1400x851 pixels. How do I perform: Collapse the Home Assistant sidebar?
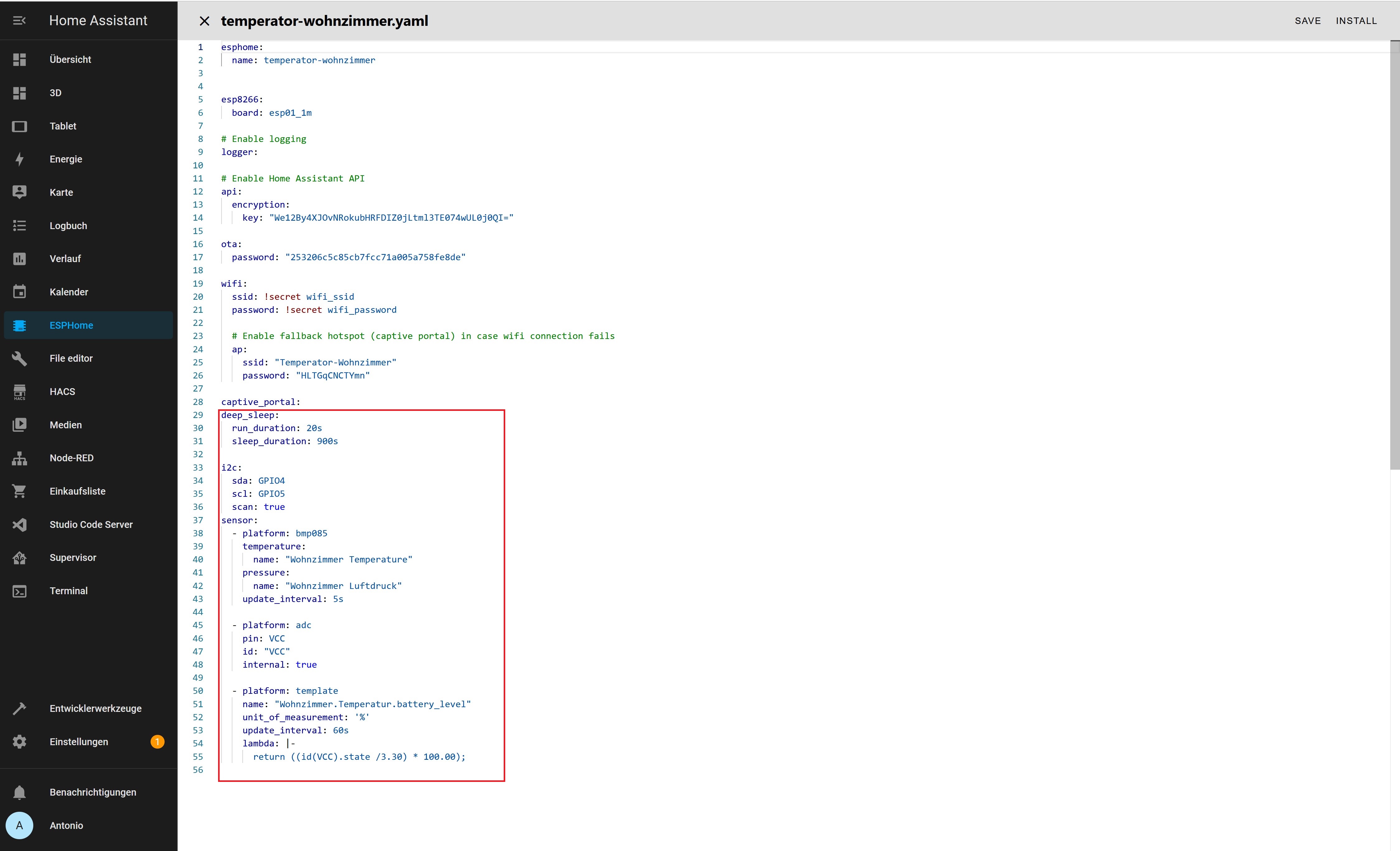coord(20,21)
